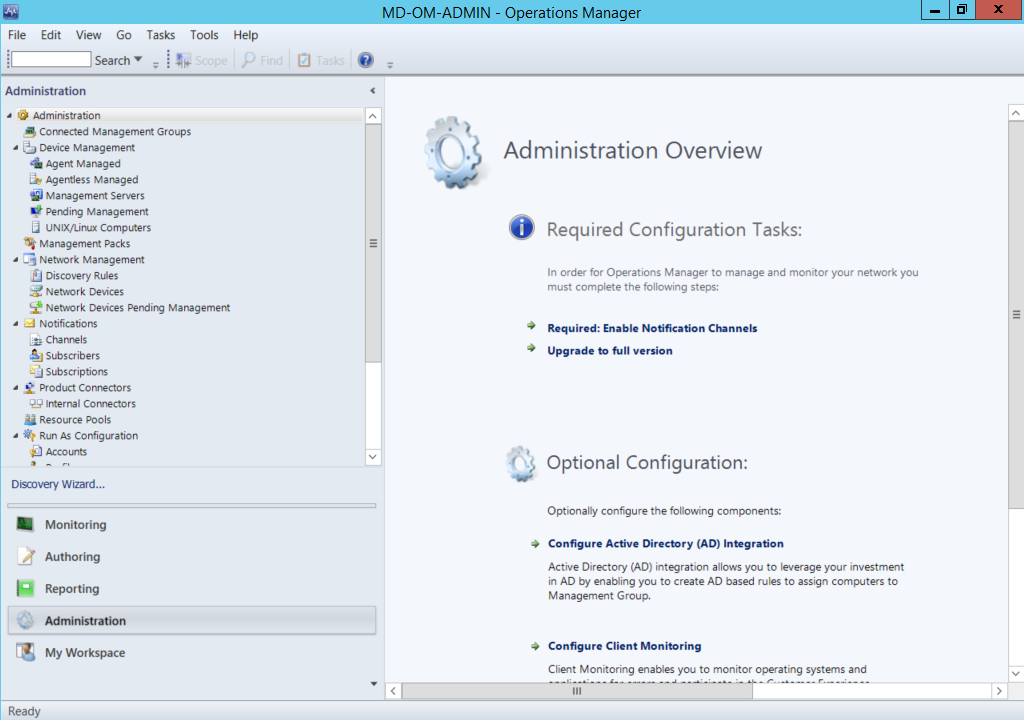Collapse the Administration pane with the chevron
Viewport: 1024px width, 720px height.
tap(371, 90)
